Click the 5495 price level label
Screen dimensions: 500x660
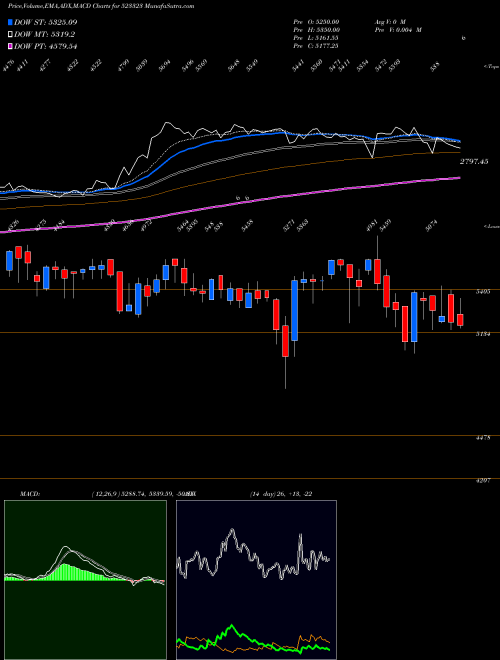482,292
